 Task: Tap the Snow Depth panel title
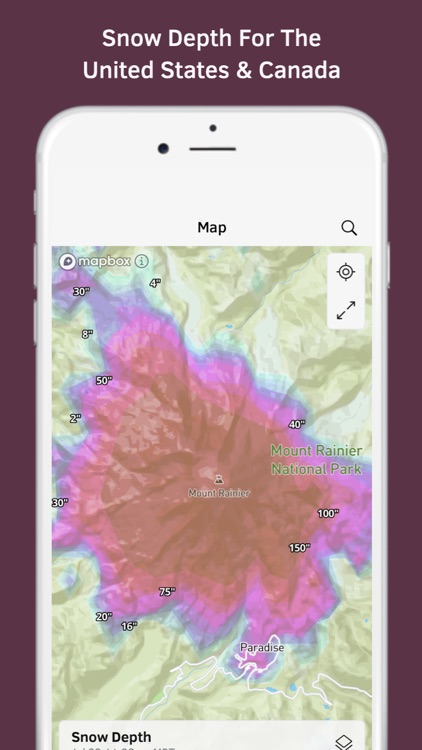coord(111,737)
